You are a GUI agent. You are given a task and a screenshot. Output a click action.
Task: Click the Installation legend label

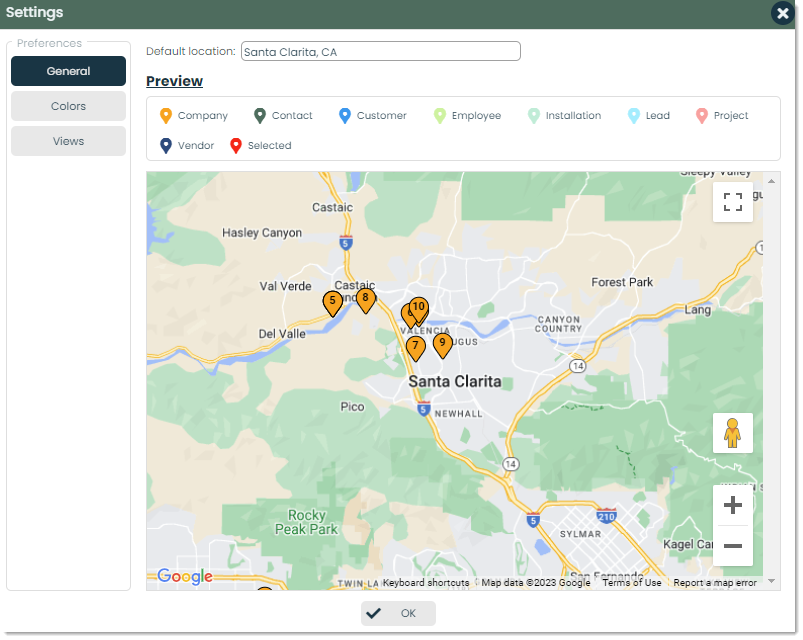(574, 116)
